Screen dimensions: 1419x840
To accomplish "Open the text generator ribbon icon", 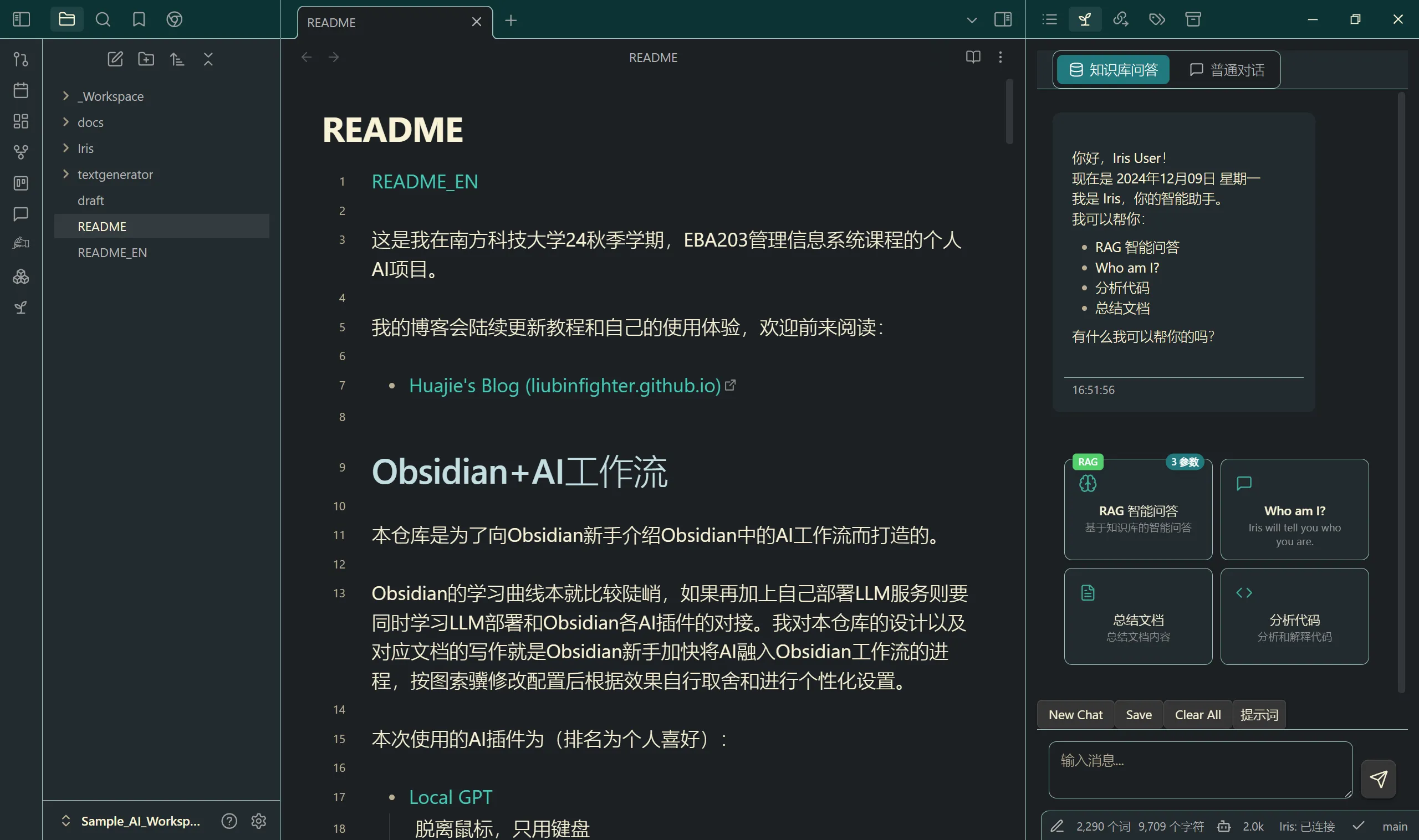I will click(21, 243).
